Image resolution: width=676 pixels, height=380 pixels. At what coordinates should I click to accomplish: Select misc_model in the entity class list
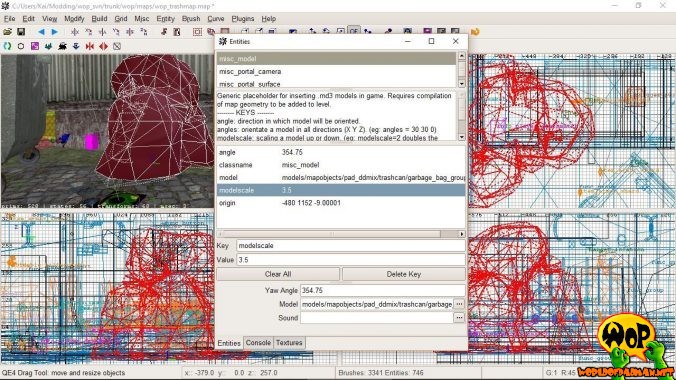[336, 59]
